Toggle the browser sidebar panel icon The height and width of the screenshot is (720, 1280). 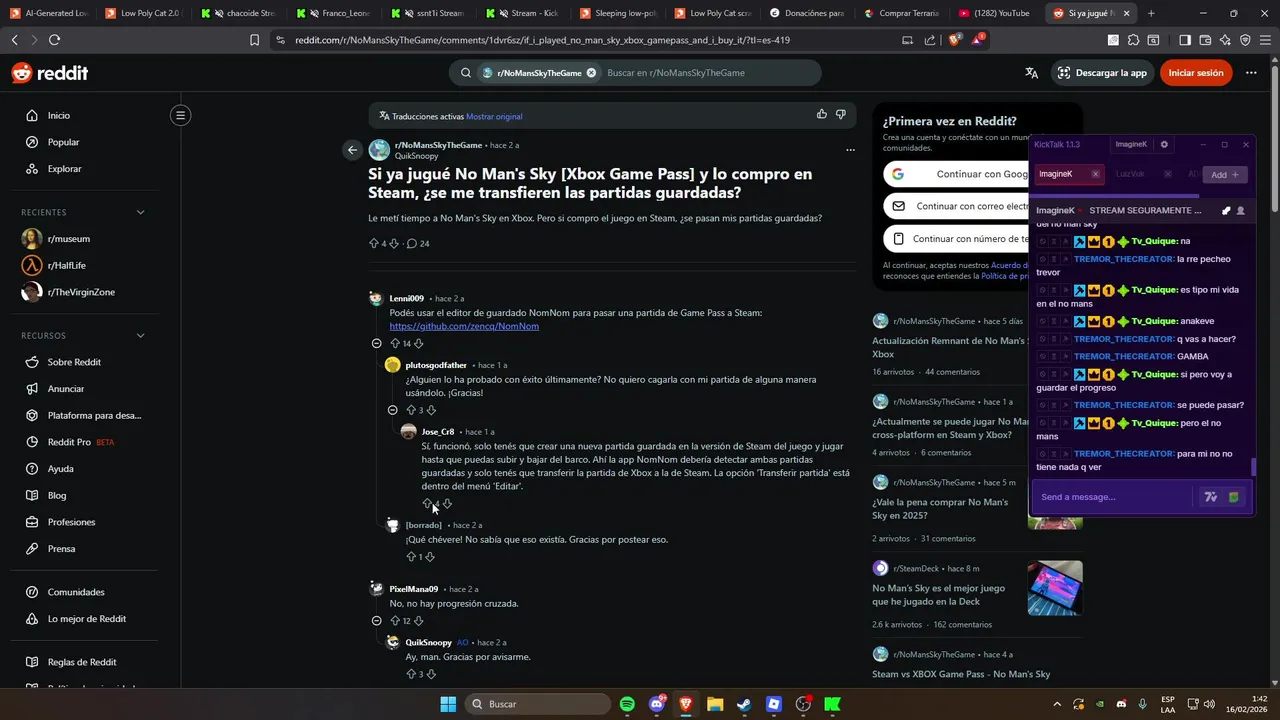(1185, 40)
